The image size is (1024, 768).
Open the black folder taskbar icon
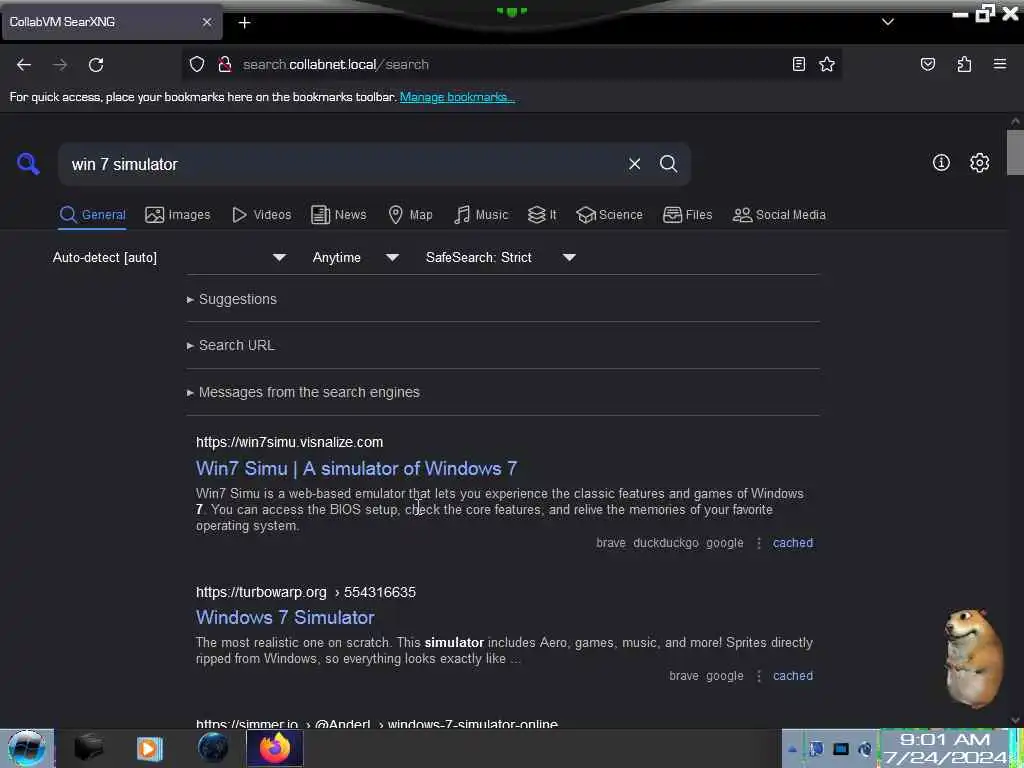(x=88, y=748)
